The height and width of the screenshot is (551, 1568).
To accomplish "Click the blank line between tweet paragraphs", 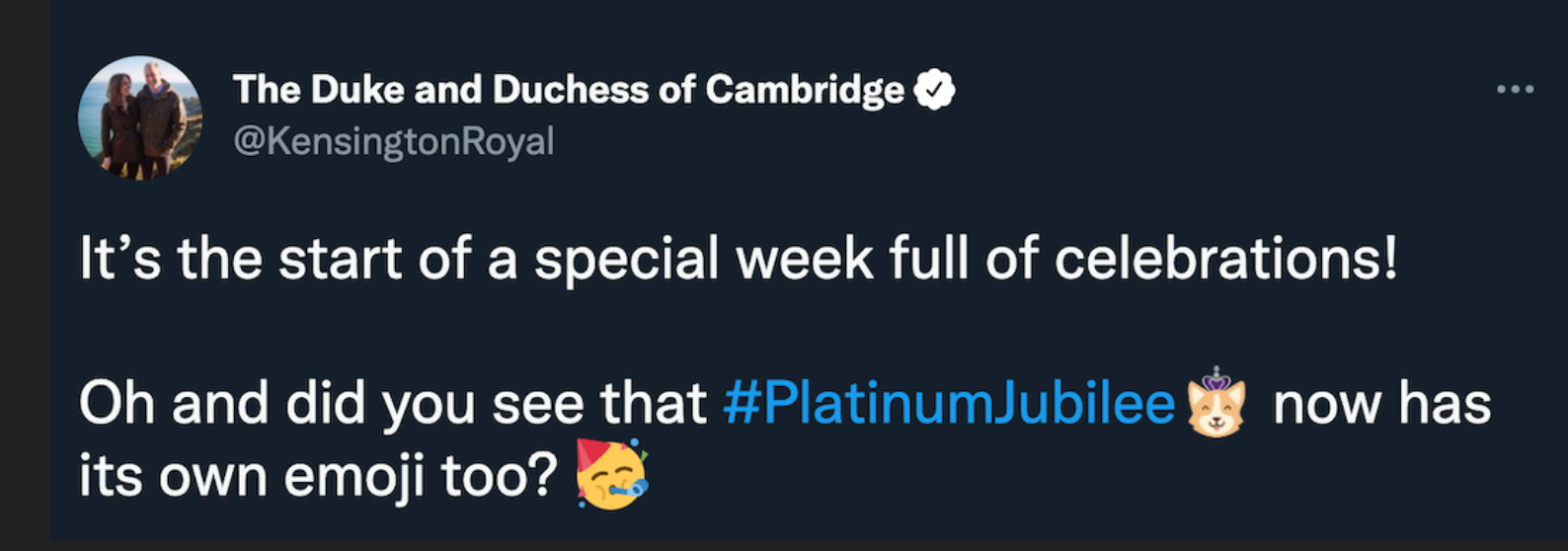I will click(x=691, y=332).
